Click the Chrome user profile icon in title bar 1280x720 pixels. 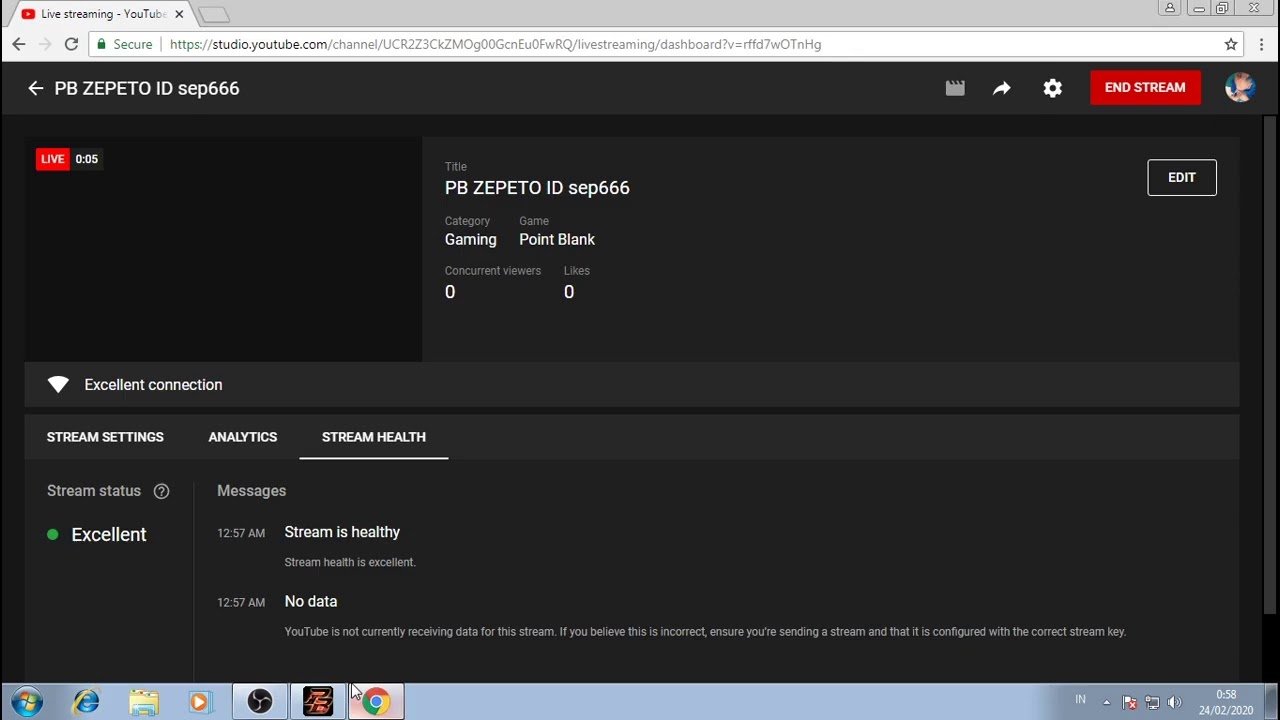[1170, 8]
